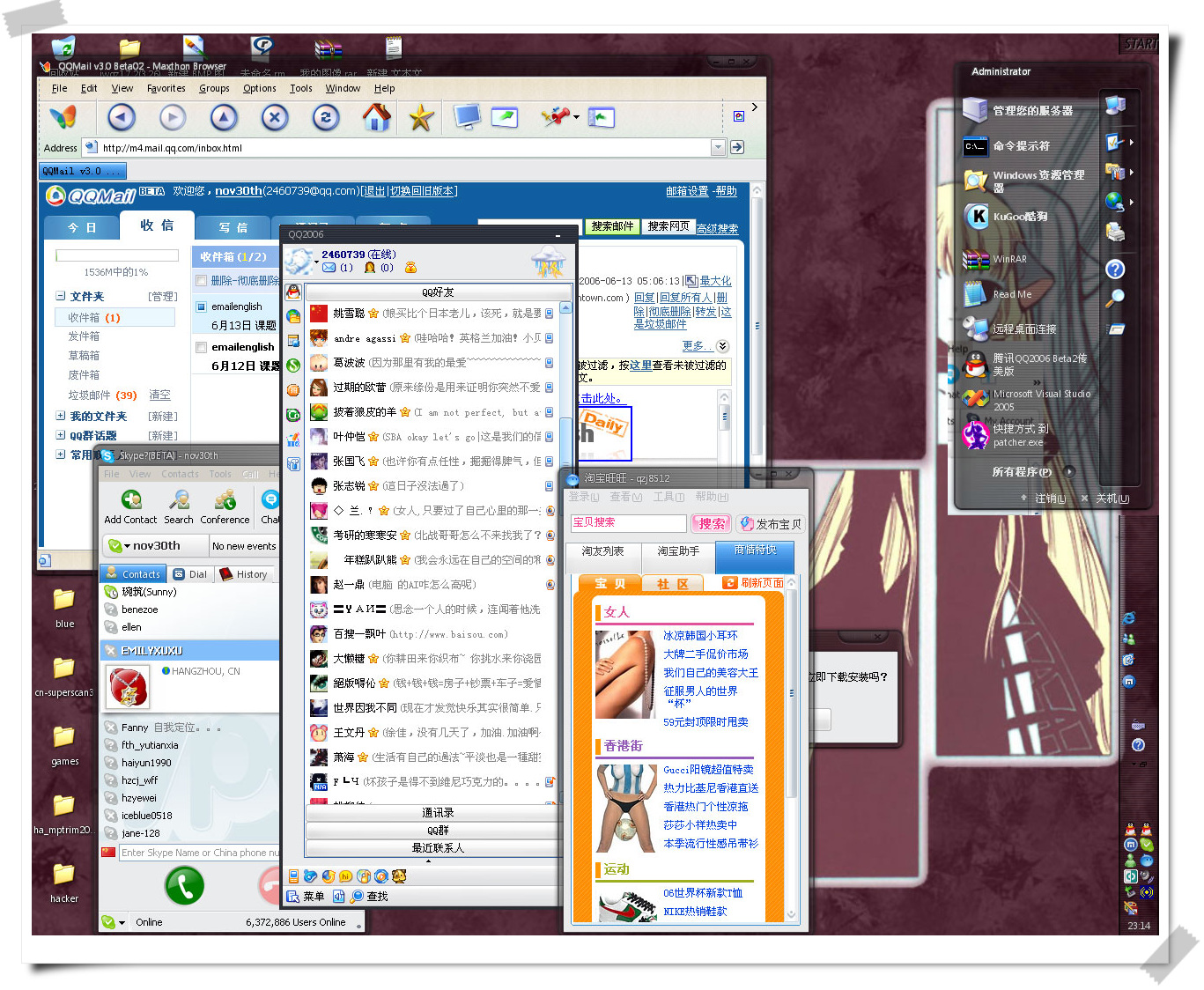The image size is (1204, 990).
Task: Open Groups menu in Maxthon
Action: (214, 88)
